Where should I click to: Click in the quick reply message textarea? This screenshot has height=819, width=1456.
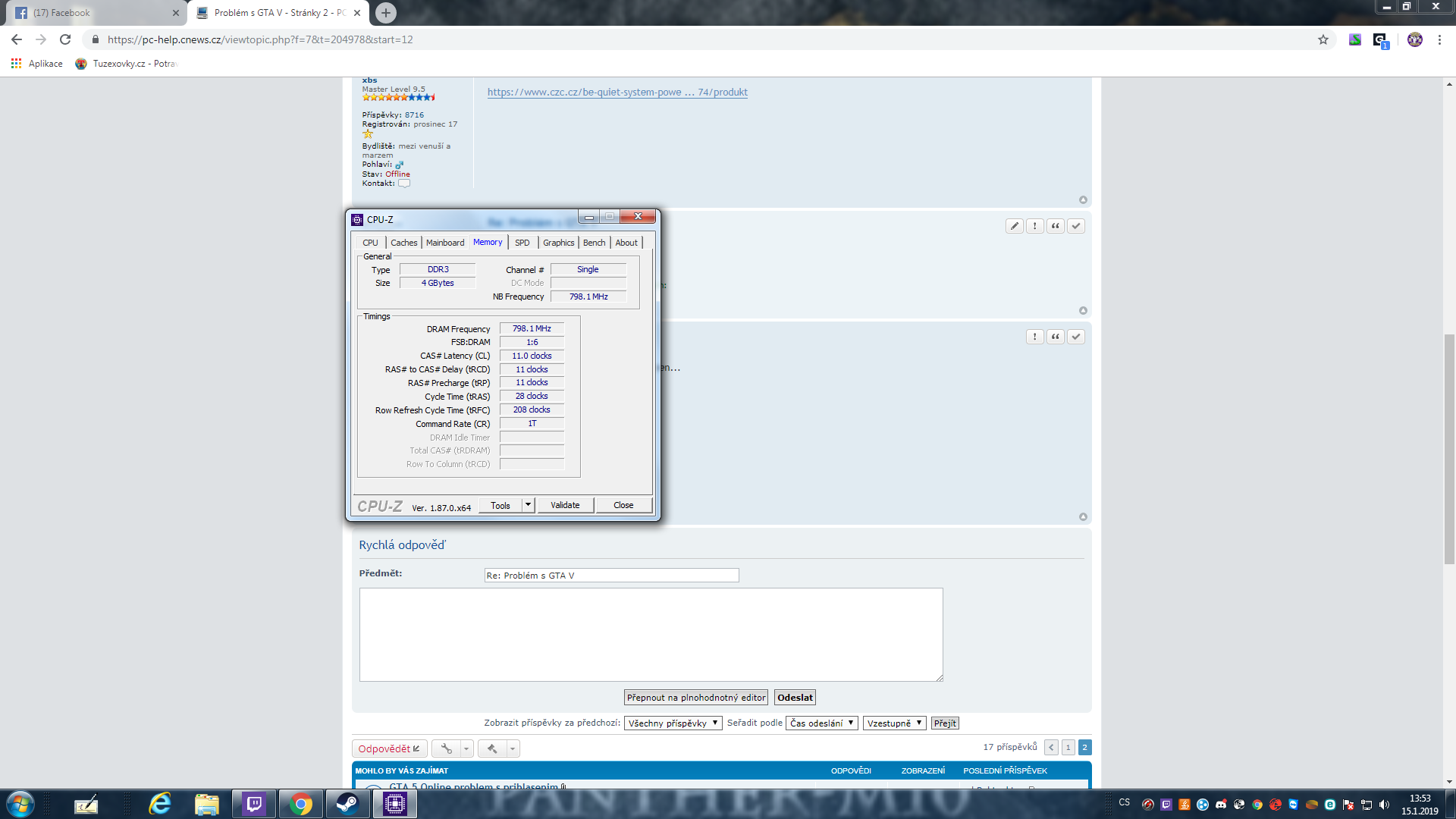651,635
